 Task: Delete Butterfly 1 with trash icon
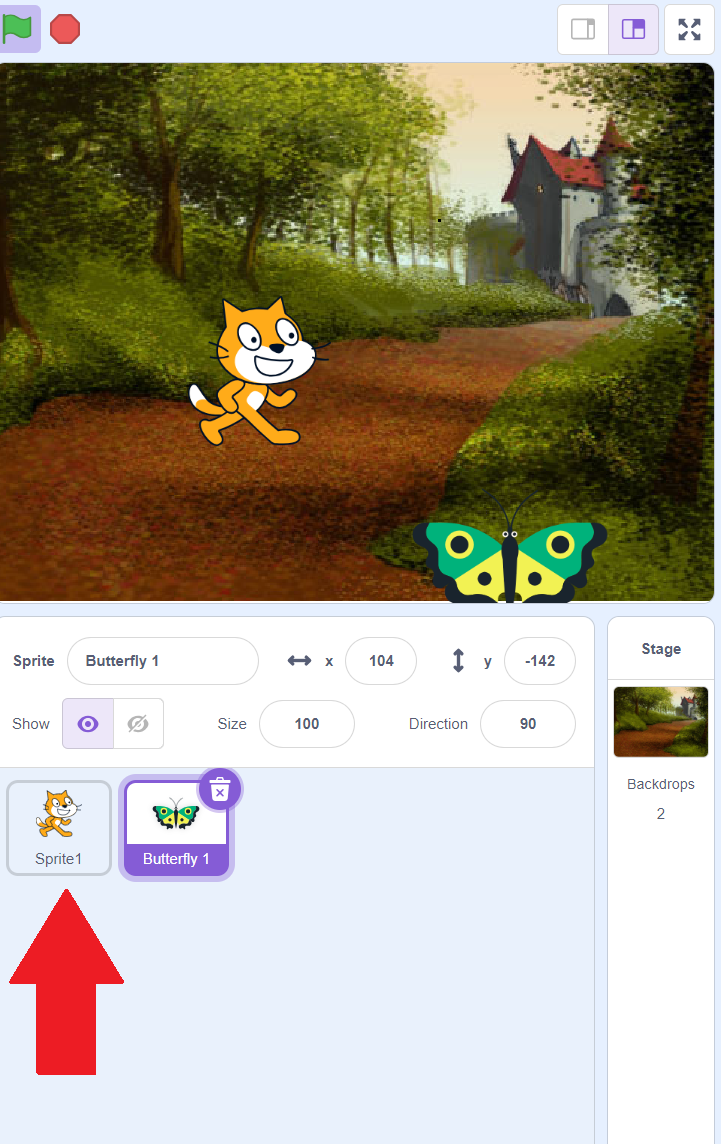[220, 789]
